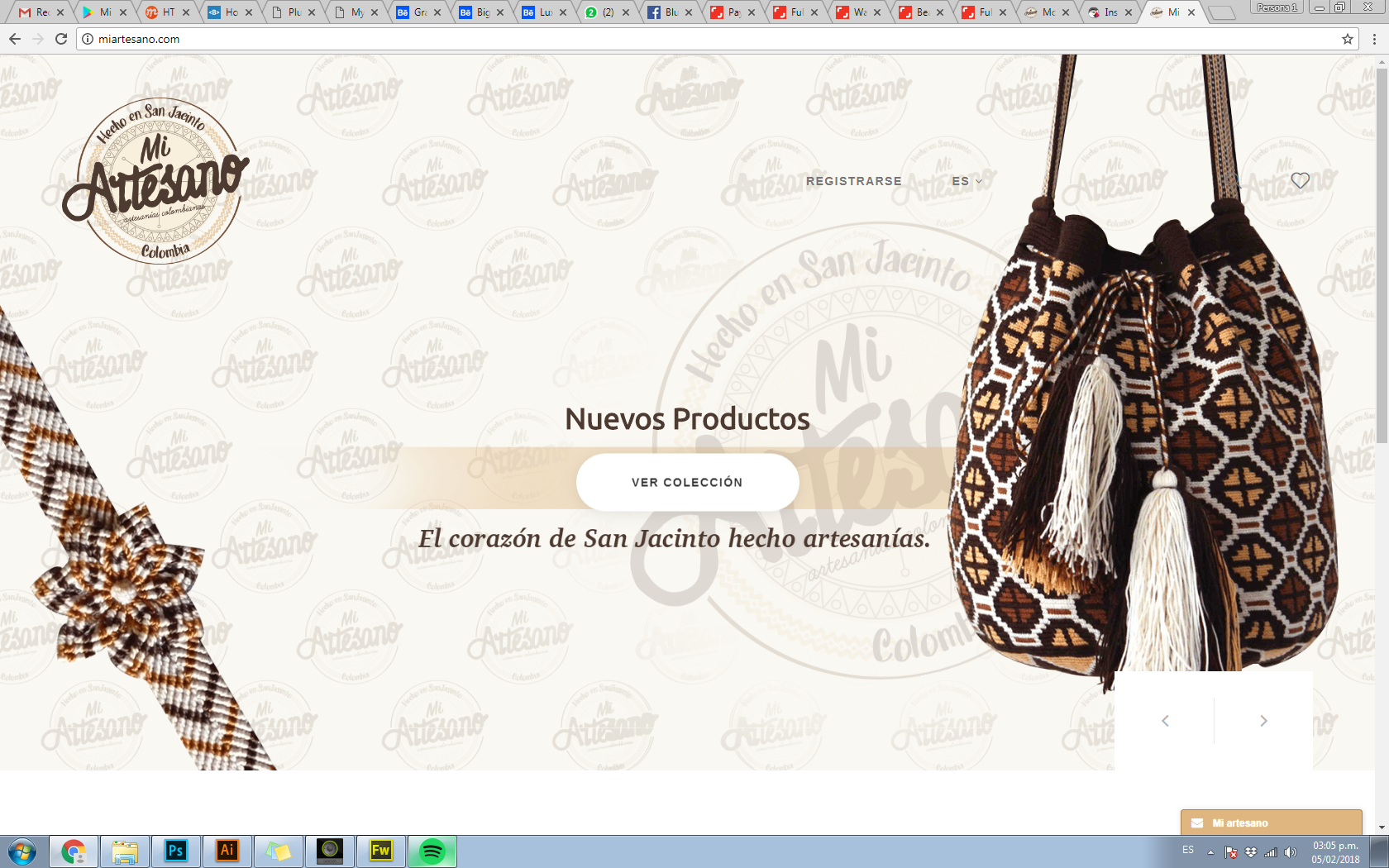Image resolution: width=1389 pixels, height=868 pixels.
Task: Switch to the Facebook tab
Action: (x=668, y=12)
